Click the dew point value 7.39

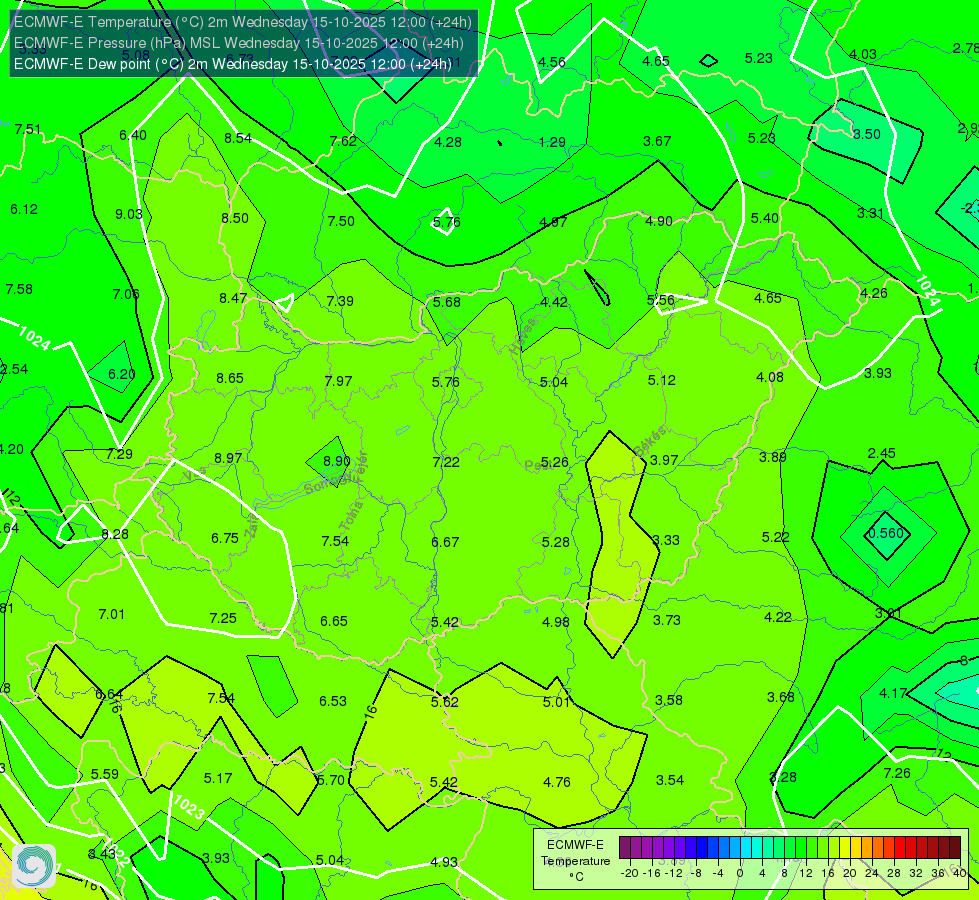(x=340, y=302)
